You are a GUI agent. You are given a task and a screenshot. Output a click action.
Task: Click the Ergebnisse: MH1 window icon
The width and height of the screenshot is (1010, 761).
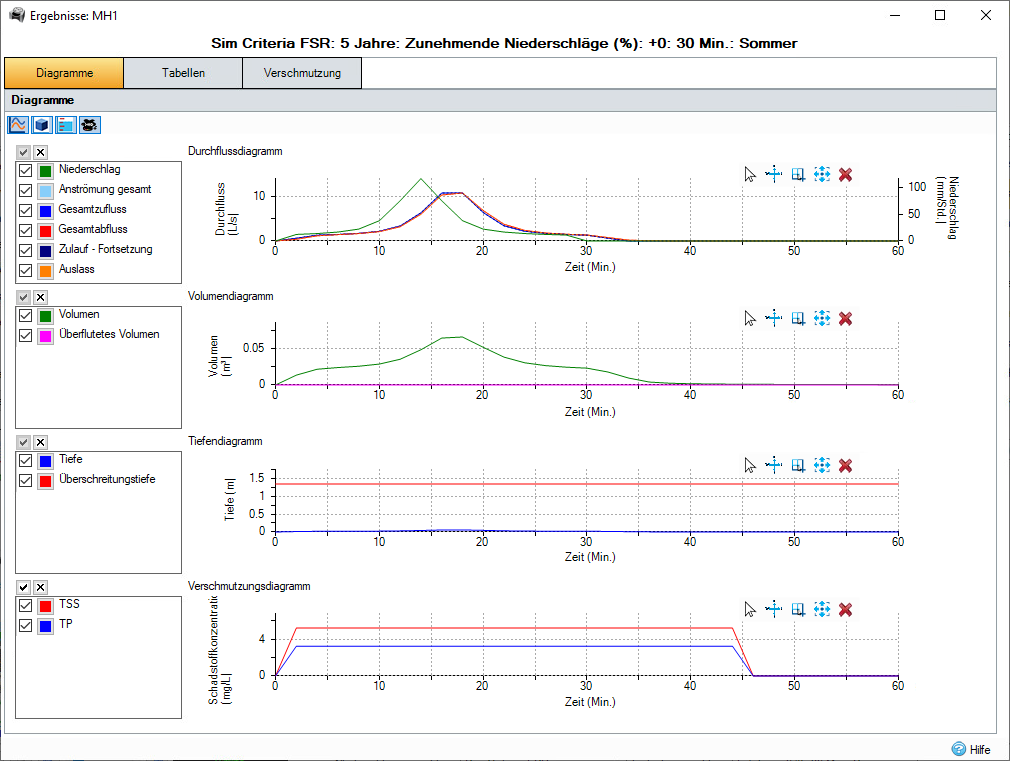tap(17, 15)
